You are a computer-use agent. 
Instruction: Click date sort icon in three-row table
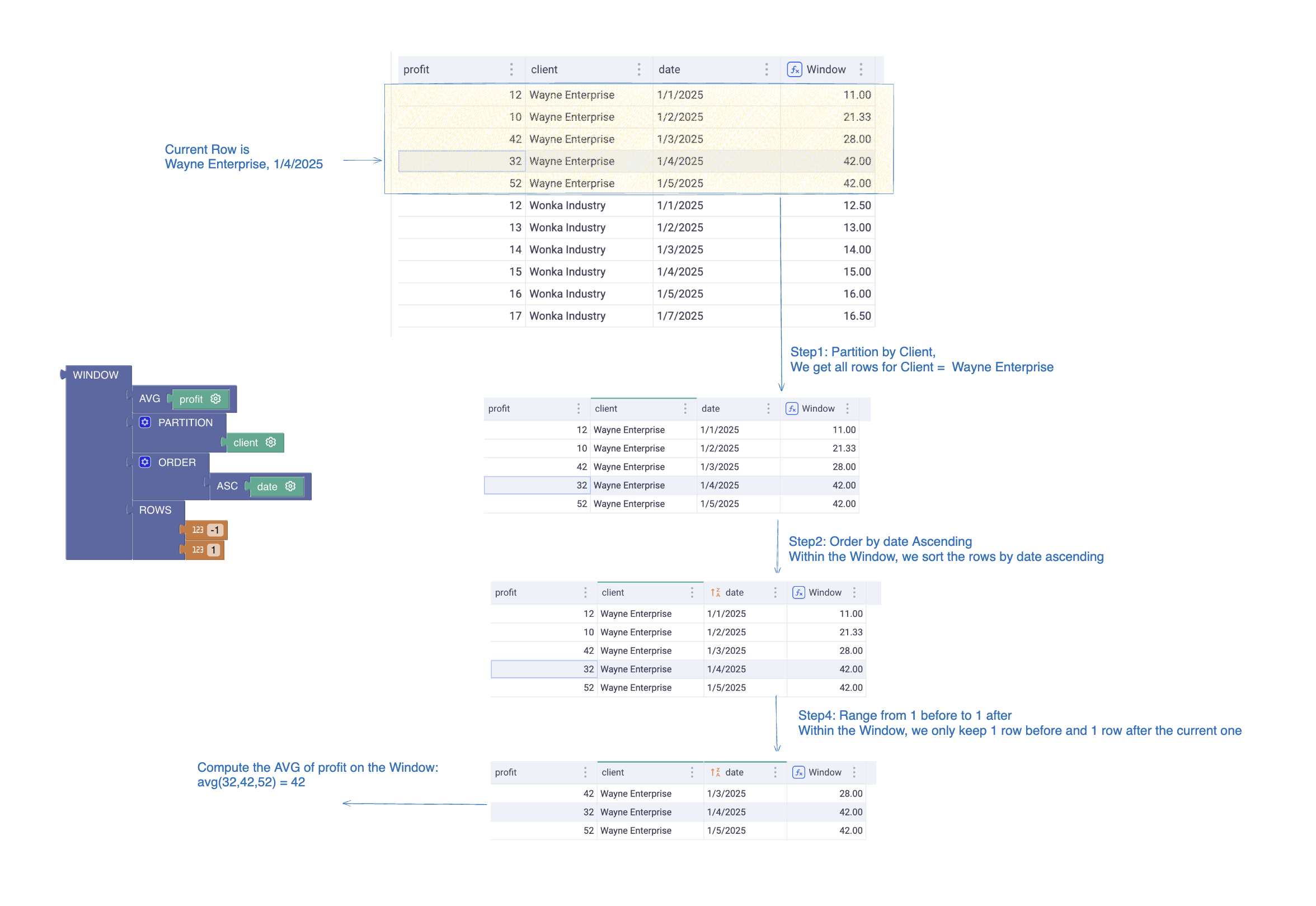[715, 772]
